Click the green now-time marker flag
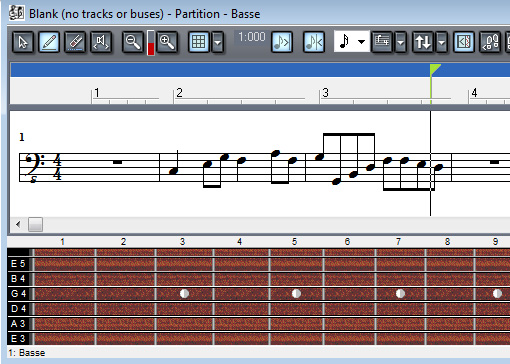Viewport: 510px width, 364px height. click(435, 69)
